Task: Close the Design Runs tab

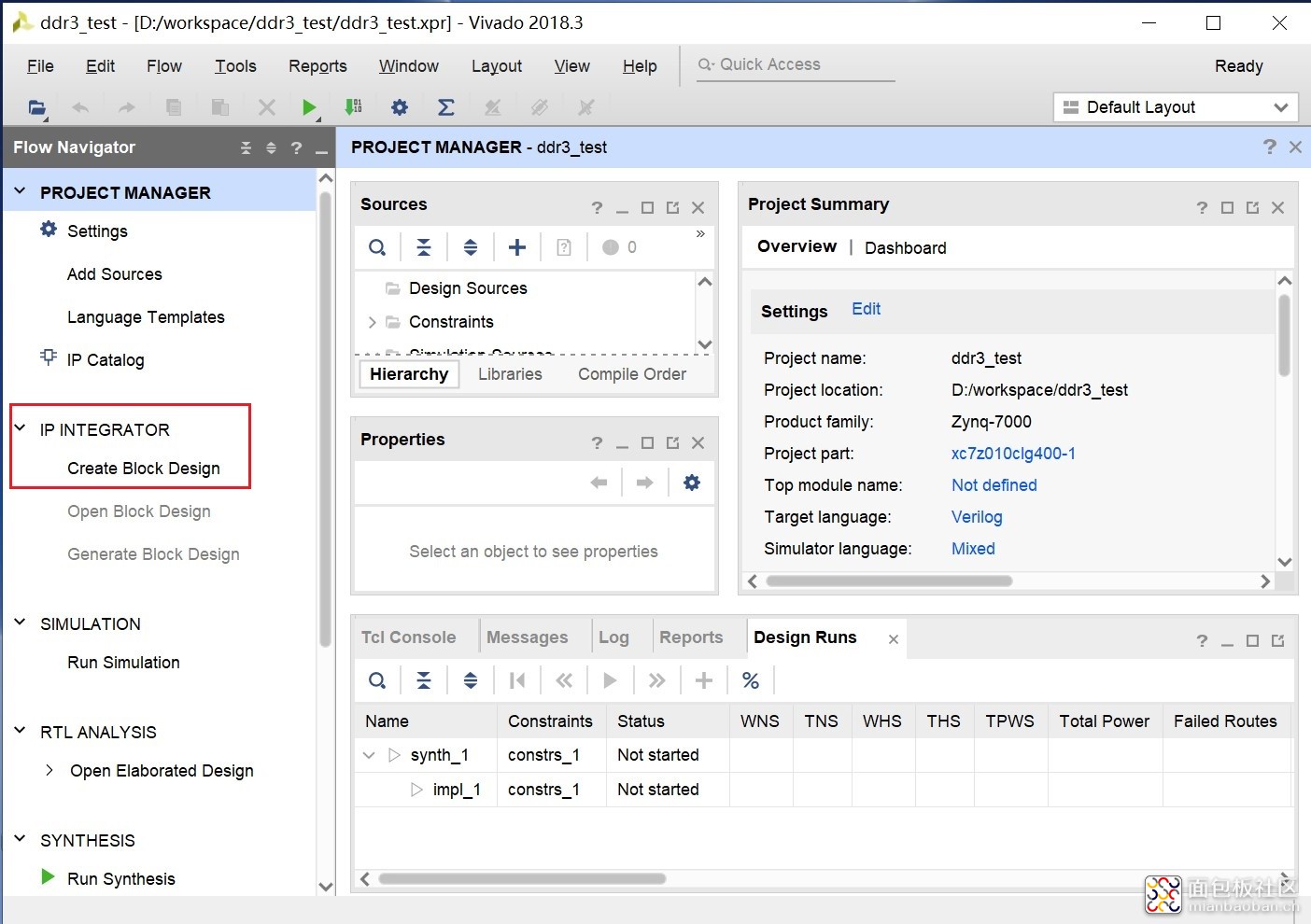Action: [894, 639]
